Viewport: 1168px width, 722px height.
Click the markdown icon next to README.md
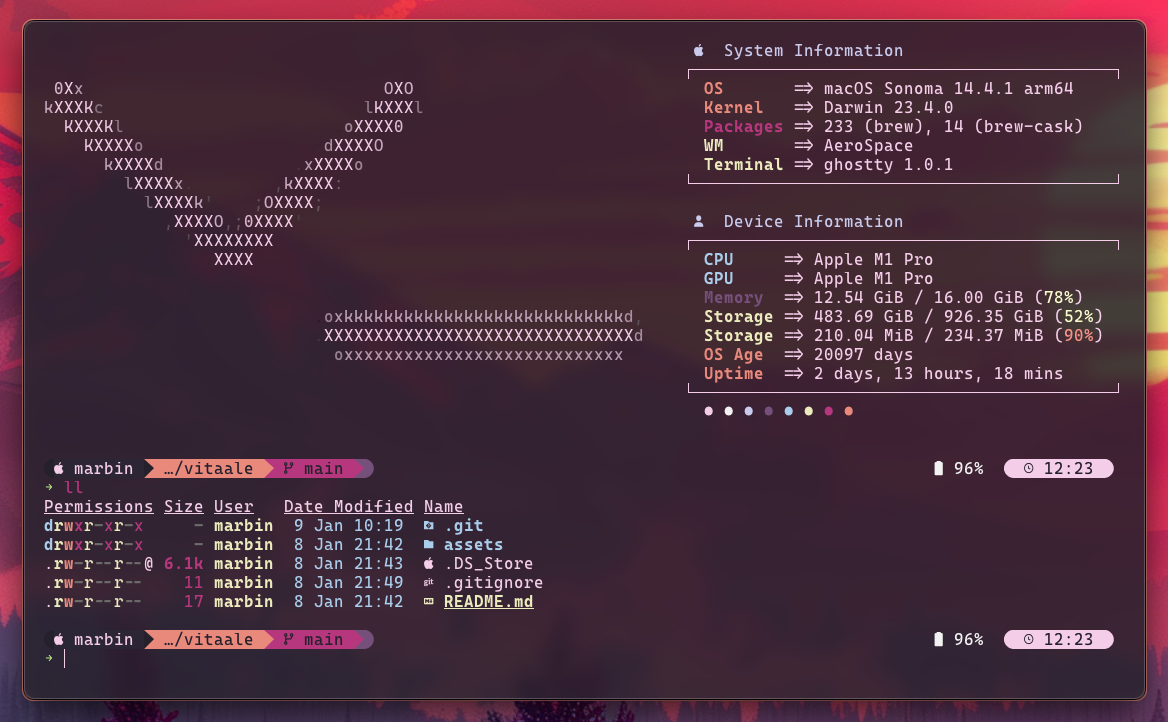(x=428, y=601)
